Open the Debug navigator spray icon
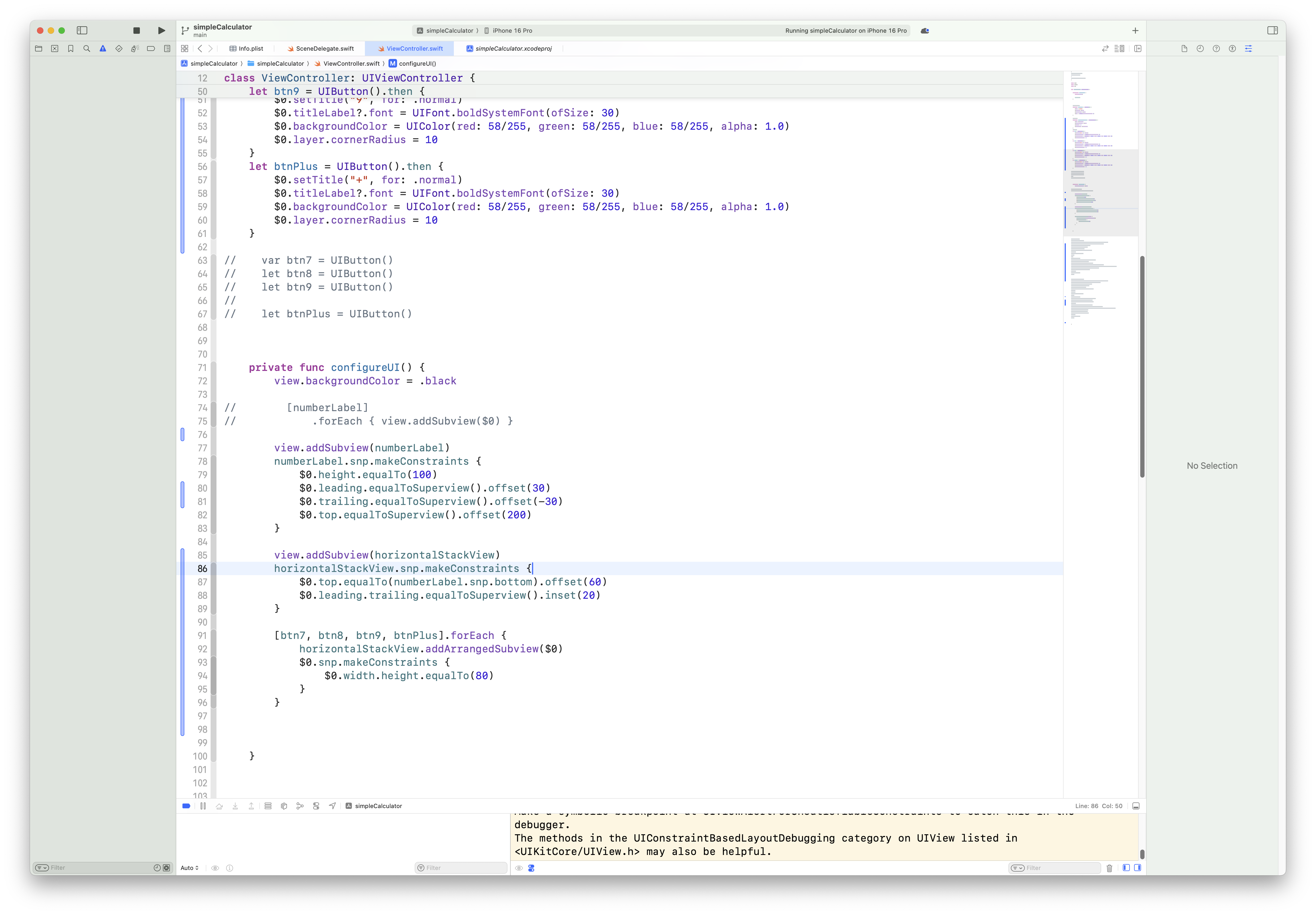Screen dimensions: 1316x915 click(135, 49)
